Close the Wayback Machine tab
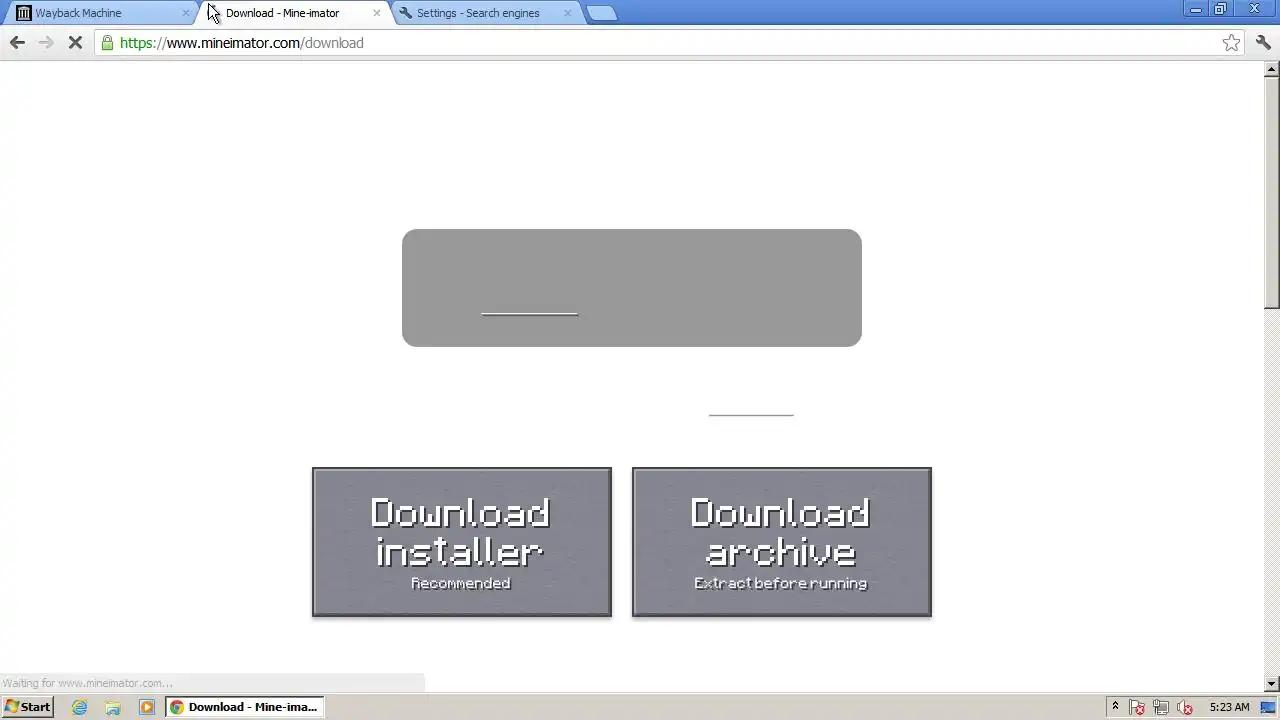The width and height of the screenshot is (1280, 720). click(x=185, y=13)
